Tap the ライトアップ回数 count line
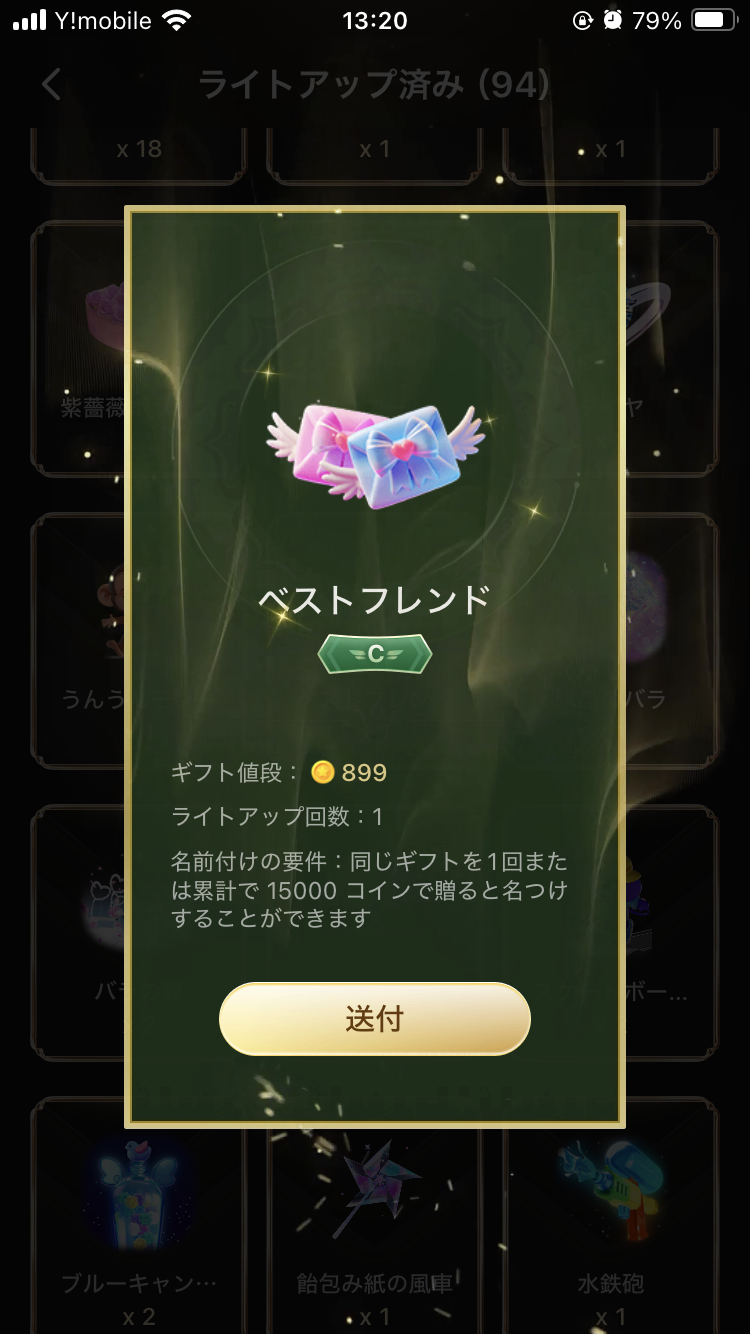This screenshot has height=1334, width=750. (277, 816)
